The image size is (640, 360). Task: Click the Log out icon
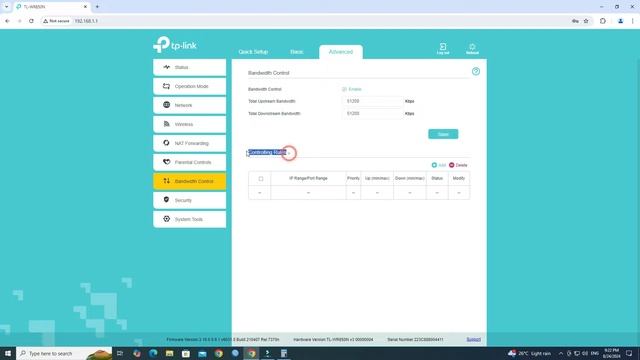point(443,49)
